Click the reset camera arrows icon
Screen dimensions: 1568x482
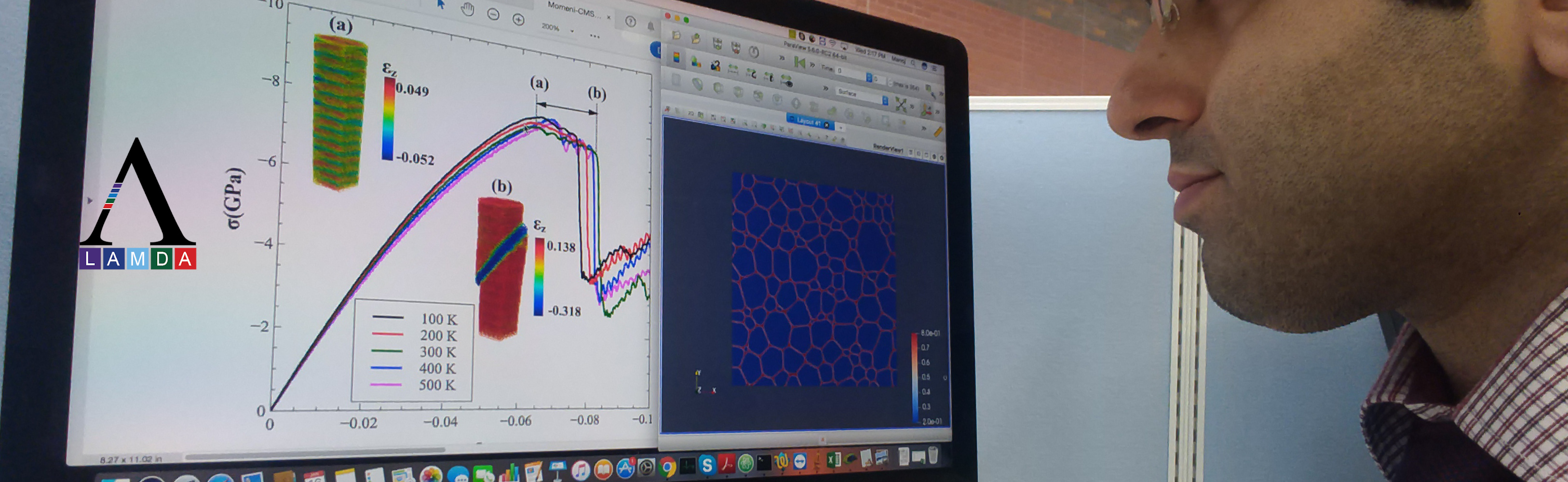point(901,104)
